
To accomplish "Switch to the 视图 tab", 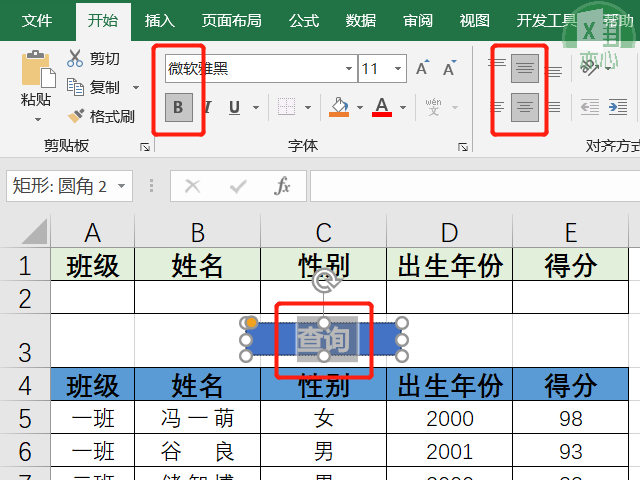I will [x=474, y=20].
